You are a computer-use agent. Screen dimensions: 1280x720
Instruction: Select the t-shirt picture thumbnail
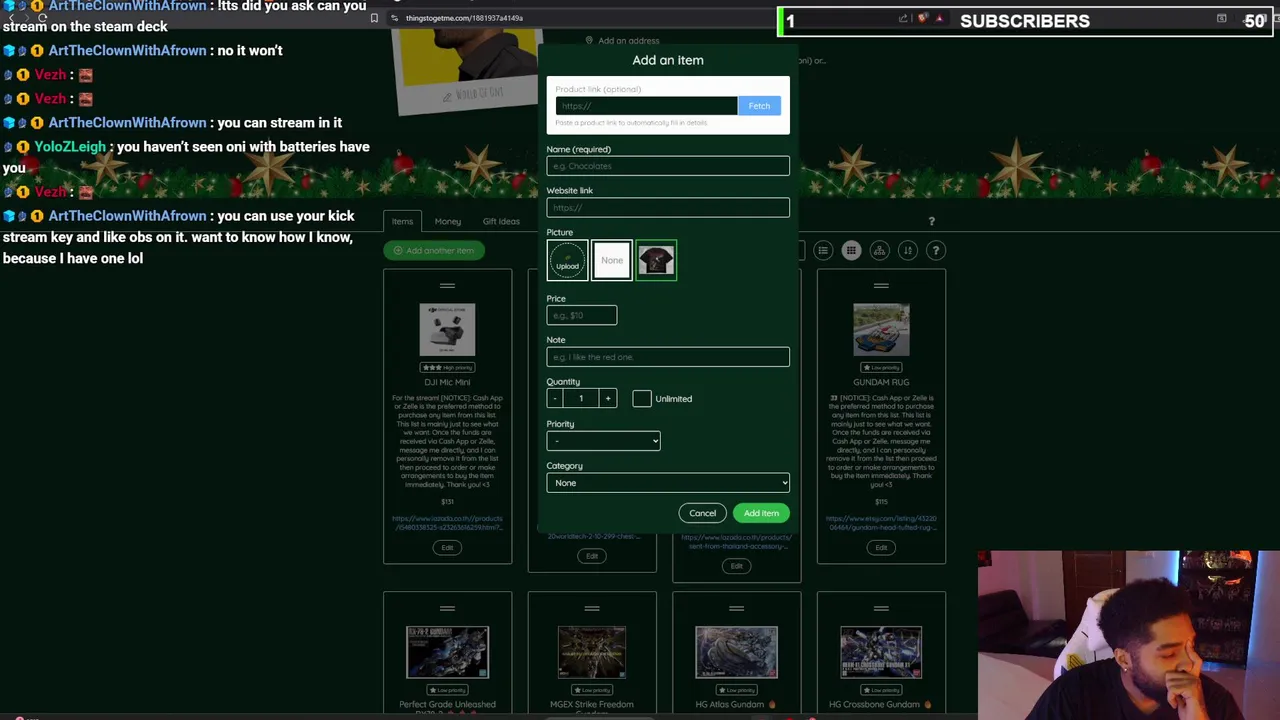(656, 261)
